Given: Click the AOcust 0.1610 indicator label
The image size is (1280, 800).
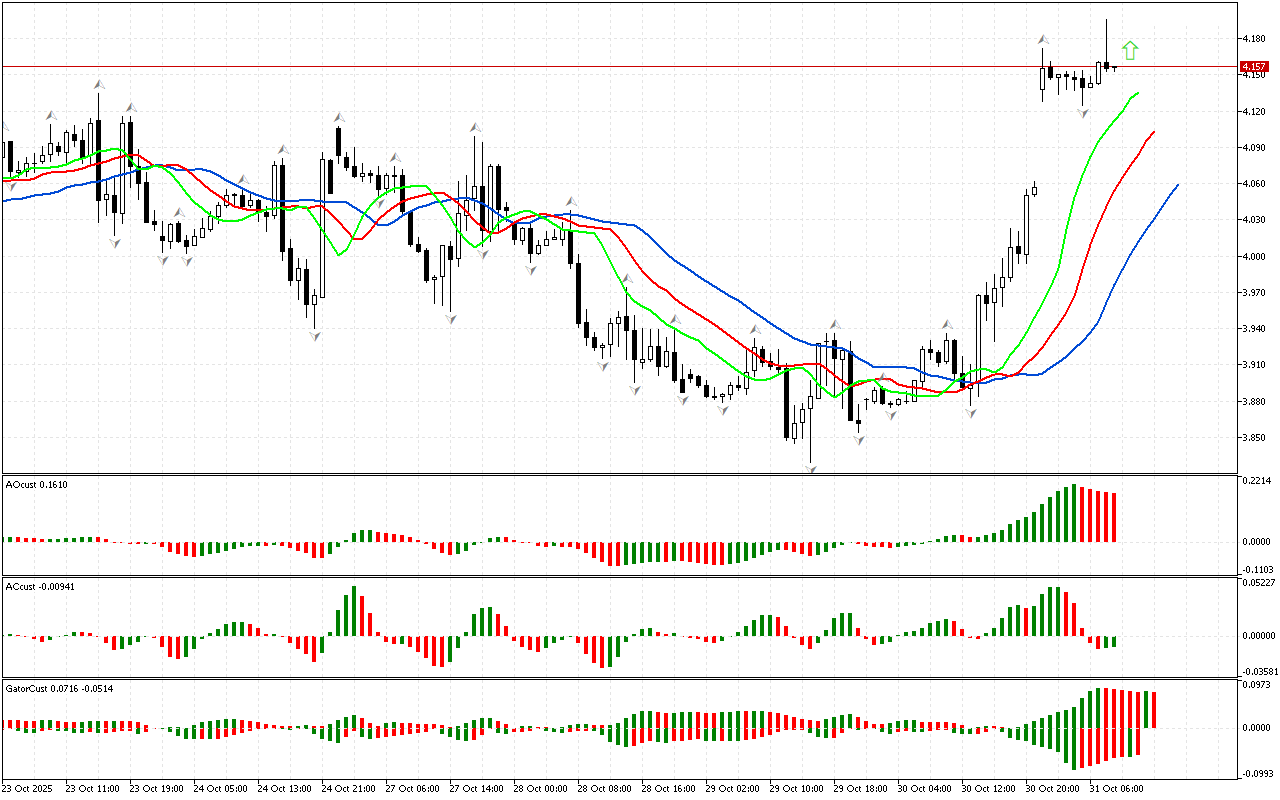Looking at the screenshot, I should point(37,484).
